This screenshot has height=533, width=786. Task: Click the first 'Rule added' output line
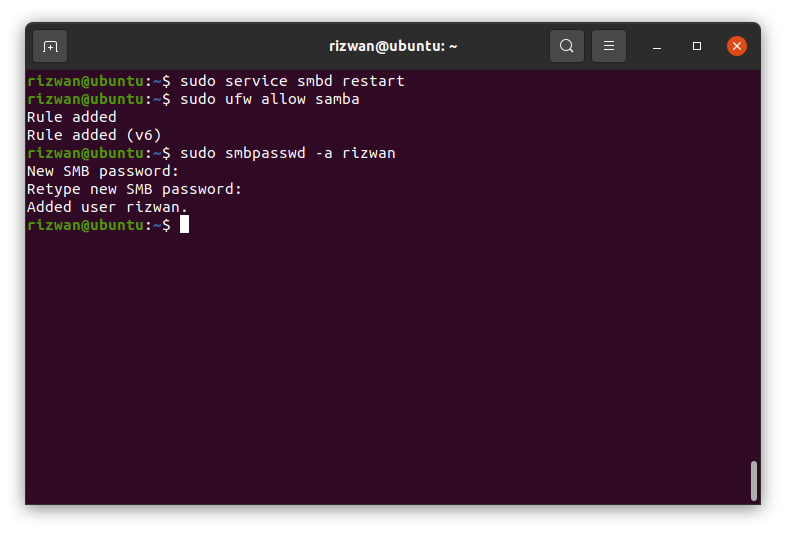click(x=72, y=117)
